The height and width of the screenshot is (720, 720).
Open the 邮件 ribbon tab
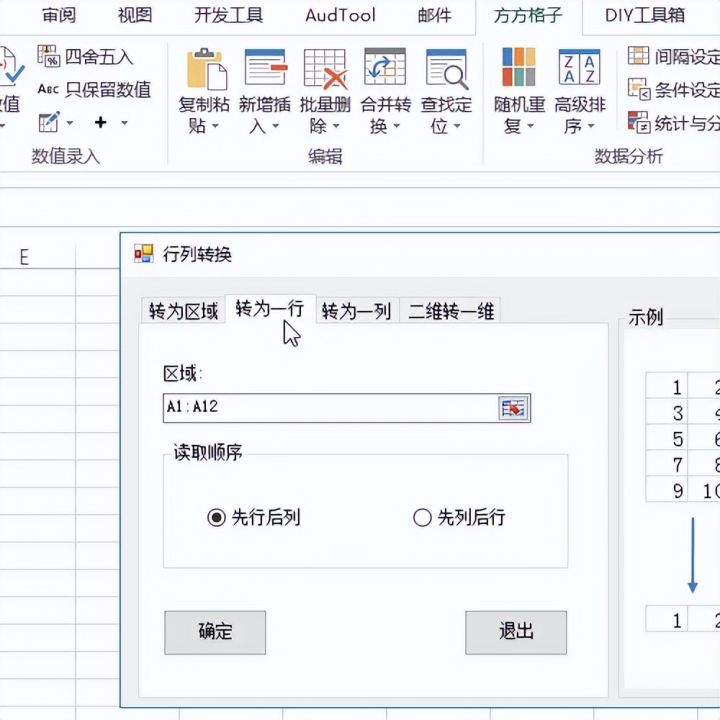pos(434,16)
